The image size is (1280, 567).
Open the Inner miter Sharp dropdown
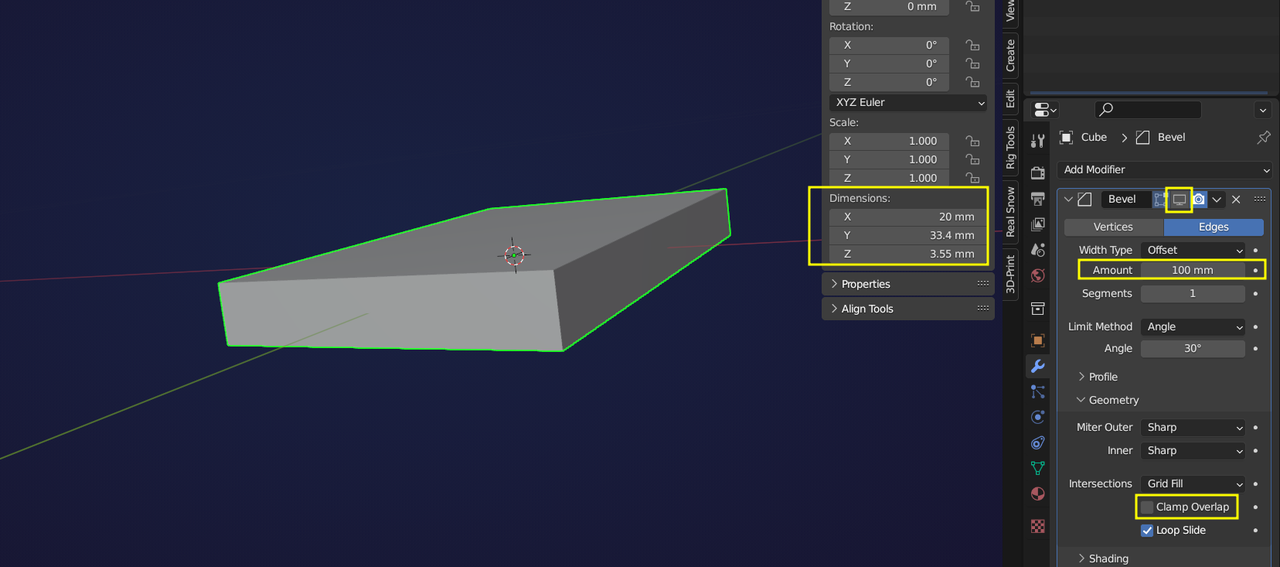pyautogui.click(x=1193, y=451)
